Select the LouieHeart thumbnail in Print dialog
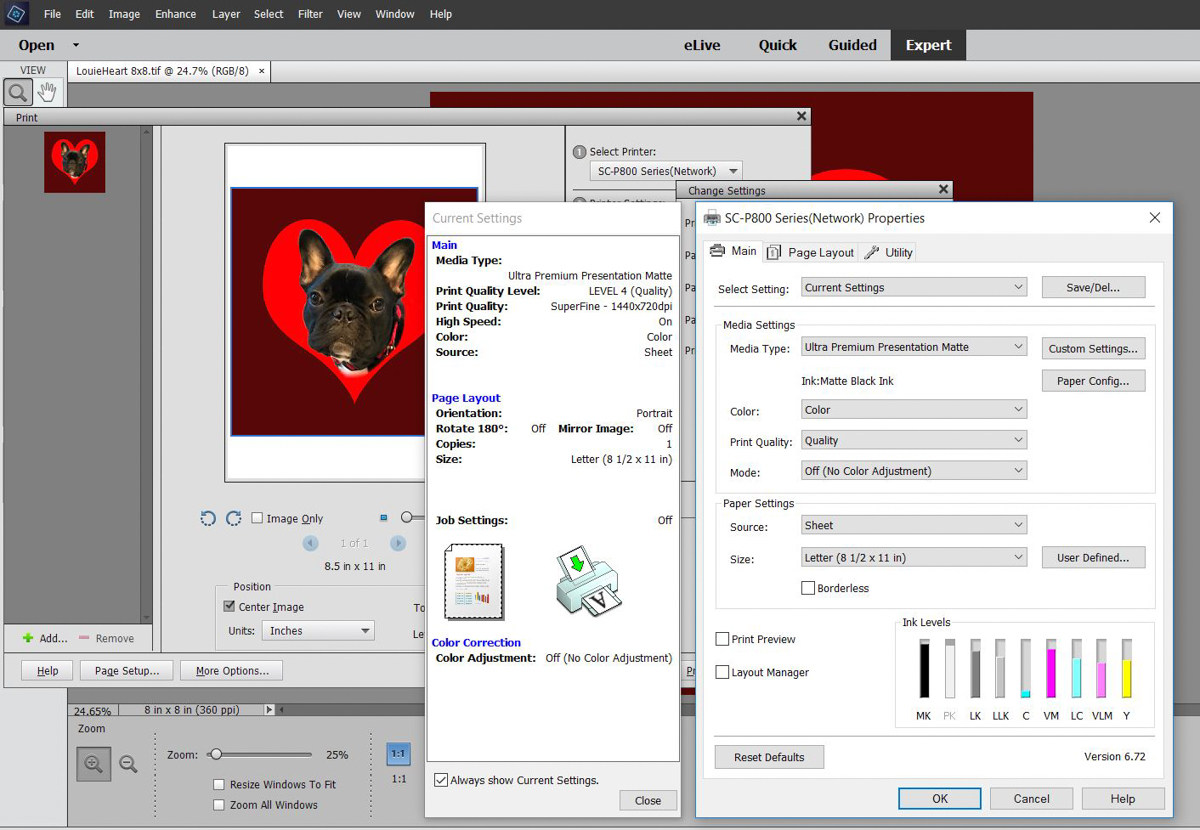 pos(74,162)
